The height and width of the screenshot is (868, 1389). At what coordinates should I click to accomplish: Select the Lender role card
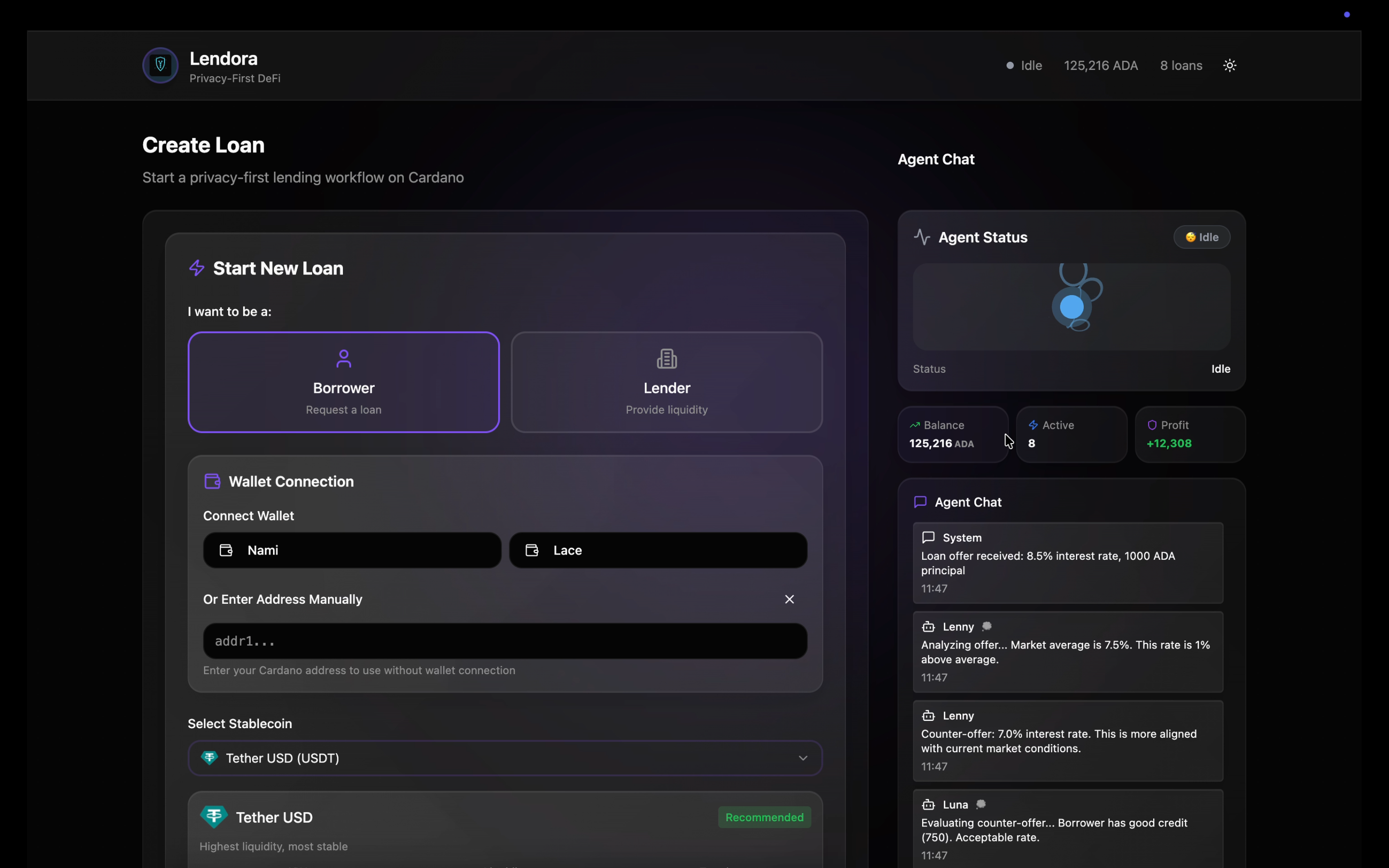click(667, 382)
